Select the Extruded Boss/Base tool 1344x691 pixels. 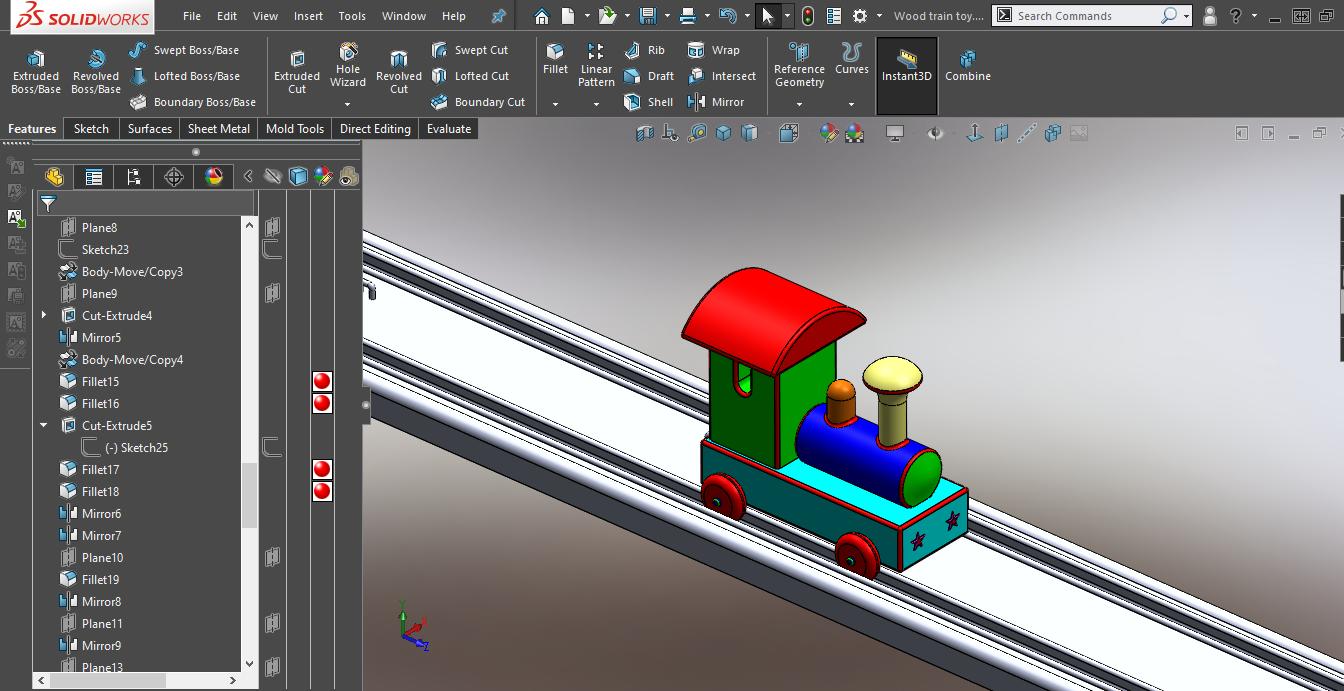click(36, 71)
